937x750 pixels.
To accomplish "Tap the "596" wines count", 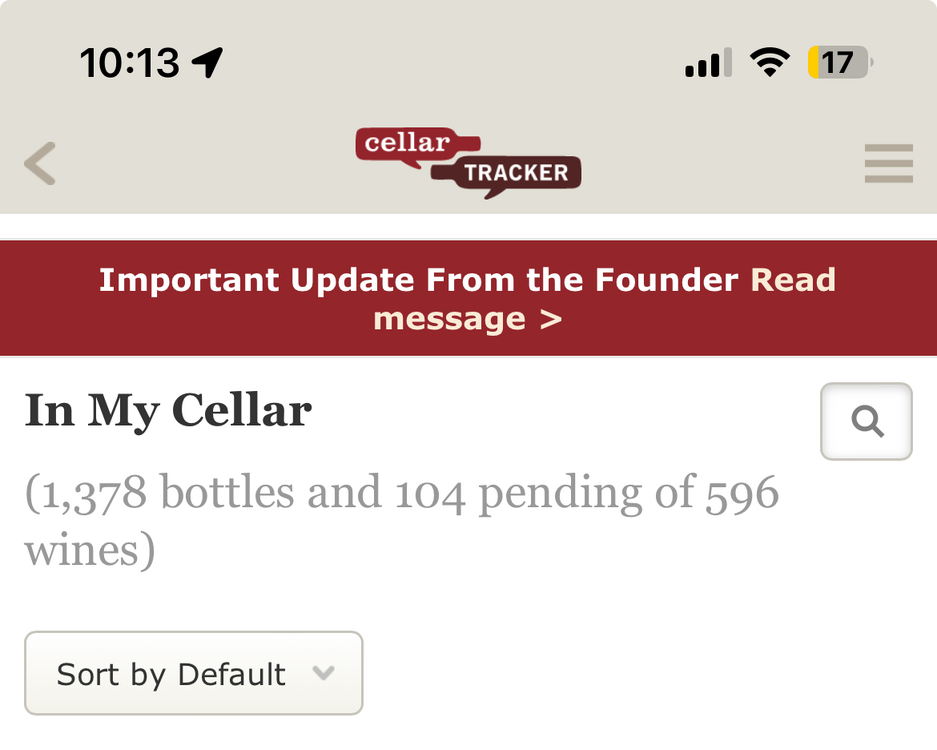I will click(x=741, y=492).
